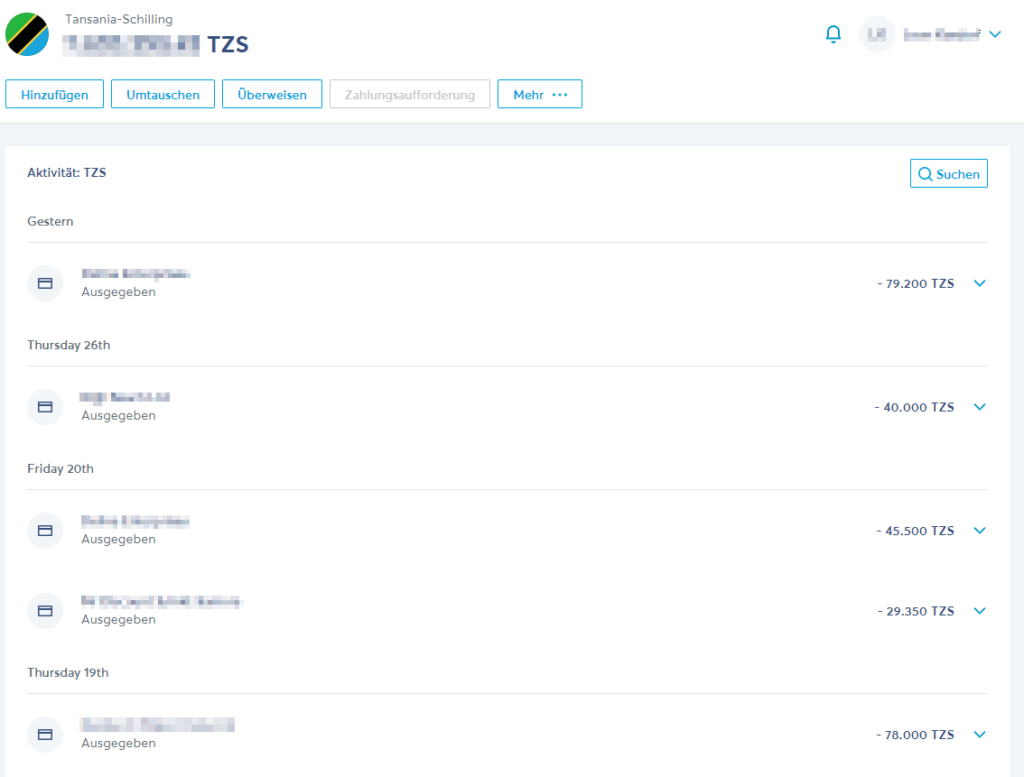Click the Zahlungsaufforderung button
The width and height of the screenshot is (1024, 777).
coord(409,94)
